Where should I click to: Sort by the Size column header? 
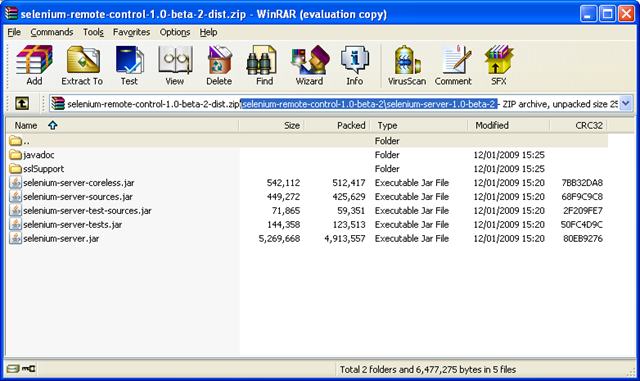click(272, 125)
